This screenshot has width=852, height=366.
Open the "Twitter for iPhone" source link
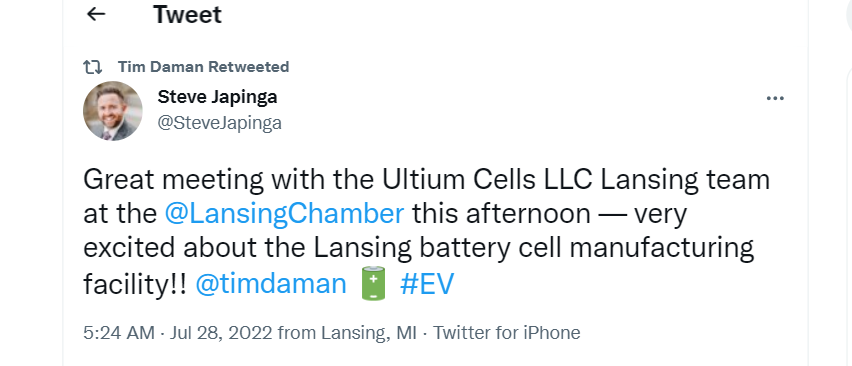(506, 332)
